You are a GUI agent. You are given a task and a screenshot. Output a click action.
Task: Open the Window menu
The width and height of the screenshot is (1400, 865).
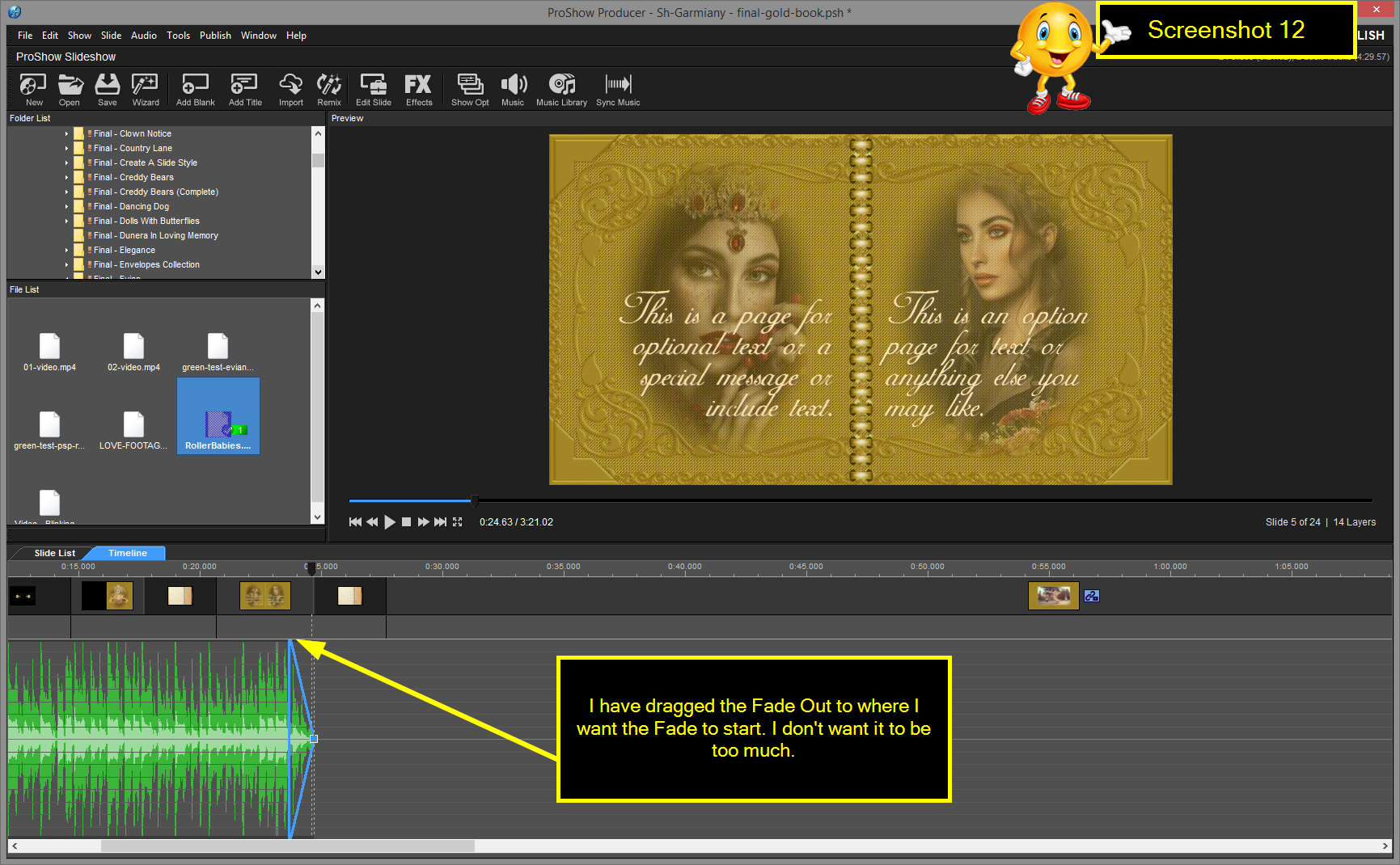[259, 36]
